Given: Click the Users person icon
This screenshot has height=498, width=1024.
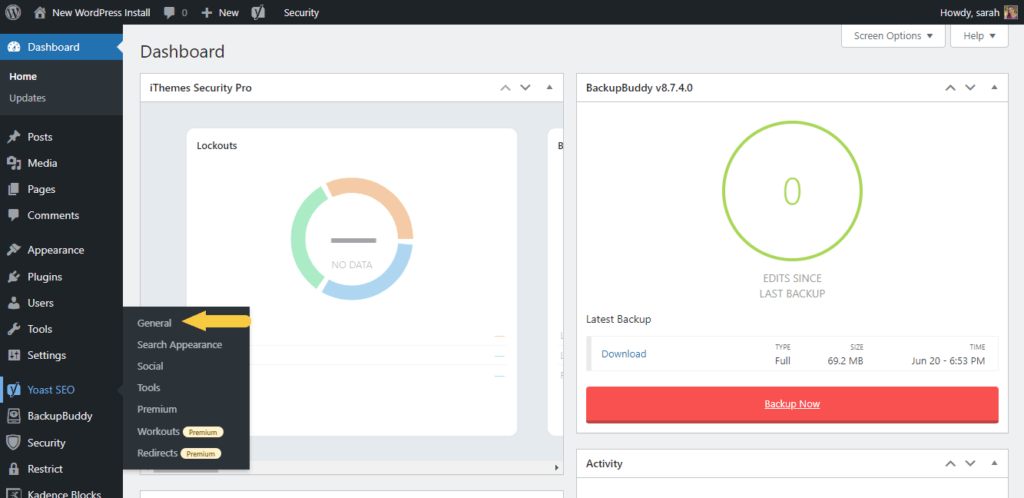Looking at the screenshot, I should (14, 303).
